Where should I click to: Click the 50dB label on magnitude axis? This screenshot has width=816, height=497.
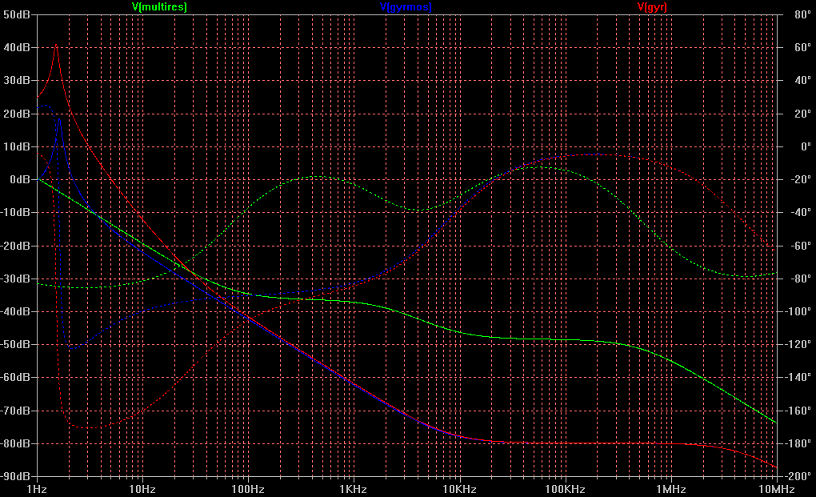tap(17, 15)
